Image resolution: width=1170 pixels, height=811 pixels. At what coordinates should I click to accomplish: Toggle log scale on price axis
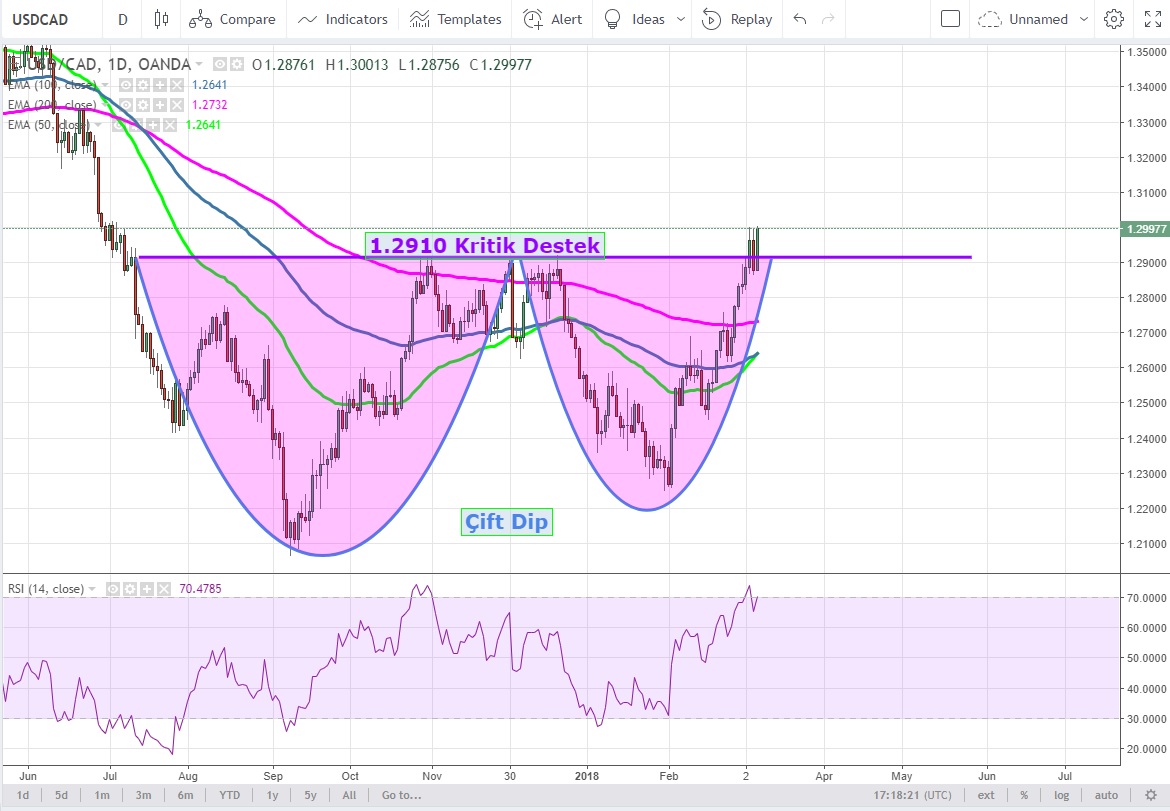click(1061, 795)
